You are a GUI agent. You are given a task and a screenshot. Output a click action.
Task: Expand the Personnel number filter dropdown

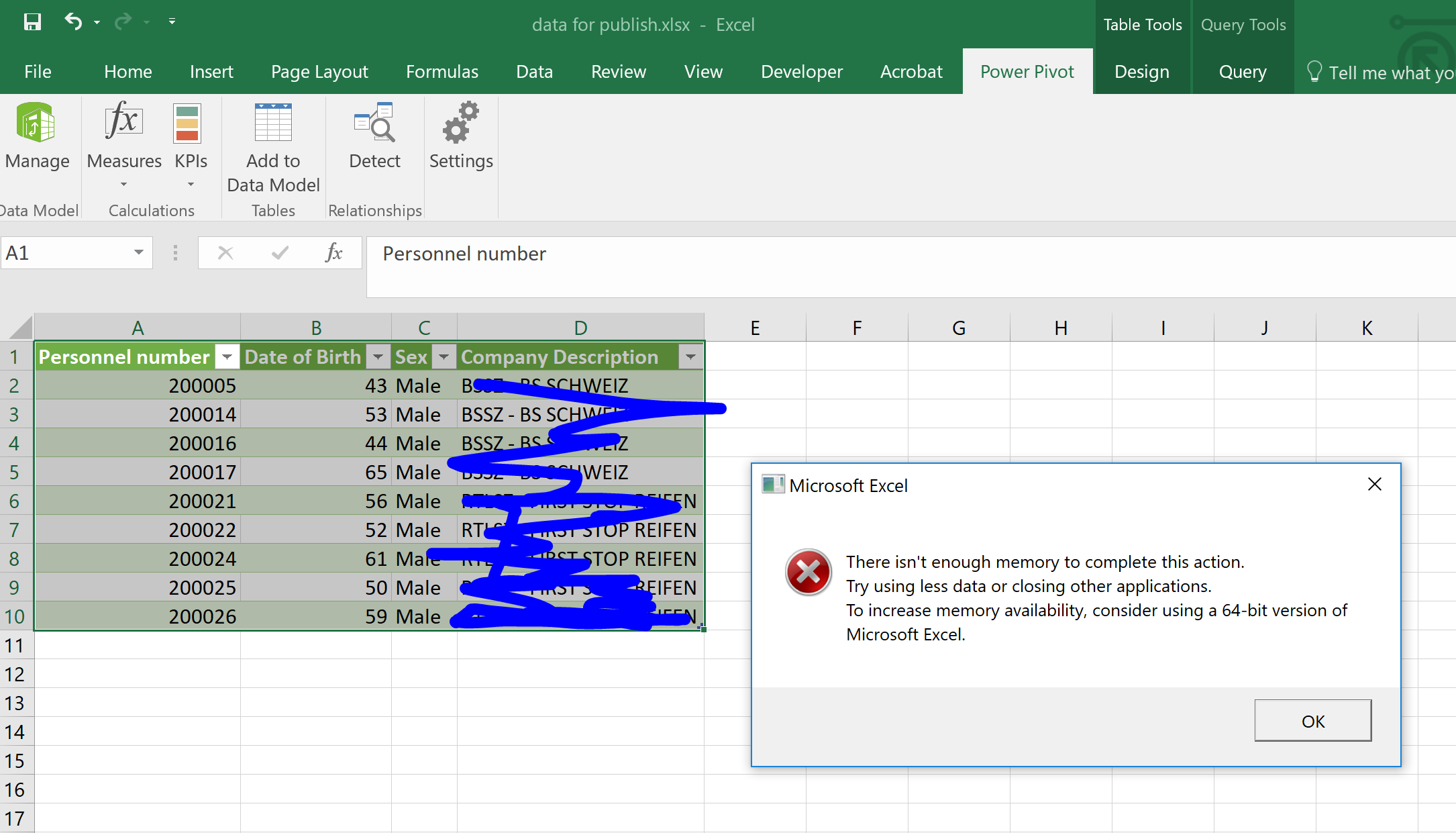227,357
